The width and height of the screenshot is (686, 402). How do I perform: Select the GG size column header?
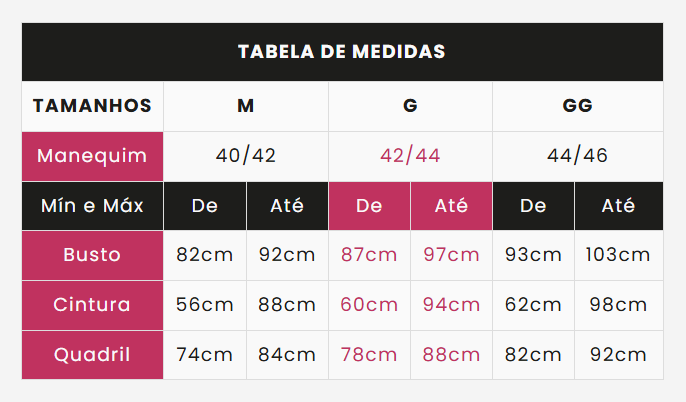click(578, 106)
